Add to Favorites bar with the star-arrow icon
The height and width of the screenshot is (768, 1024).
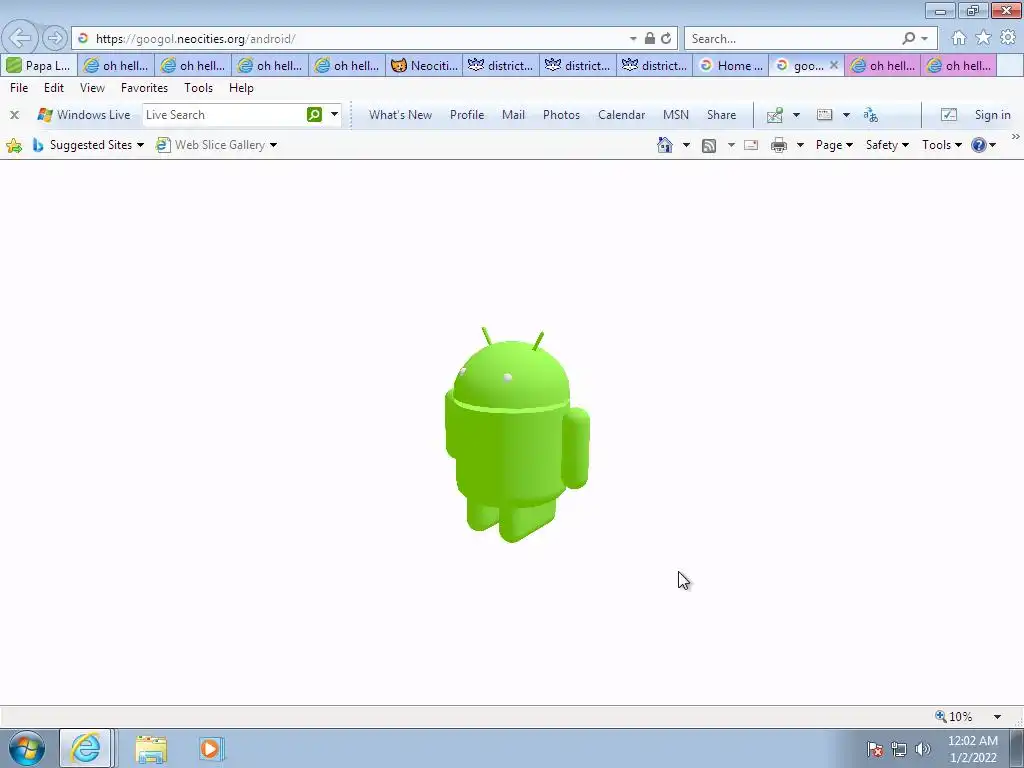(x=14, y=145)
